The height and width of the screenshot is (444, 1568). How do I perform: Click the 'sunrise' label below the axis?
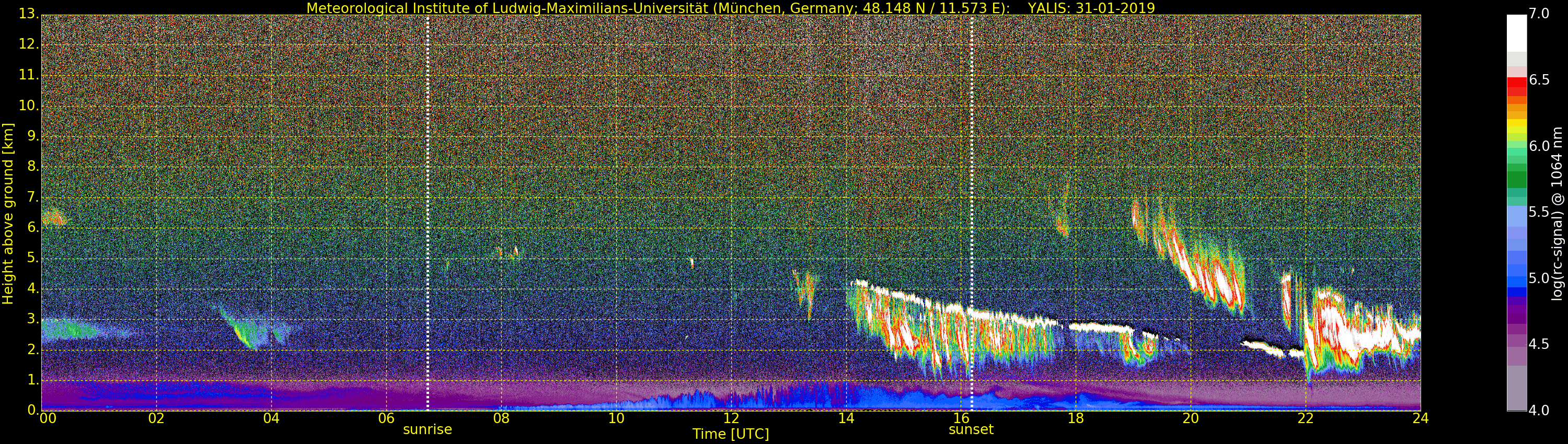(x=428, y=429)
